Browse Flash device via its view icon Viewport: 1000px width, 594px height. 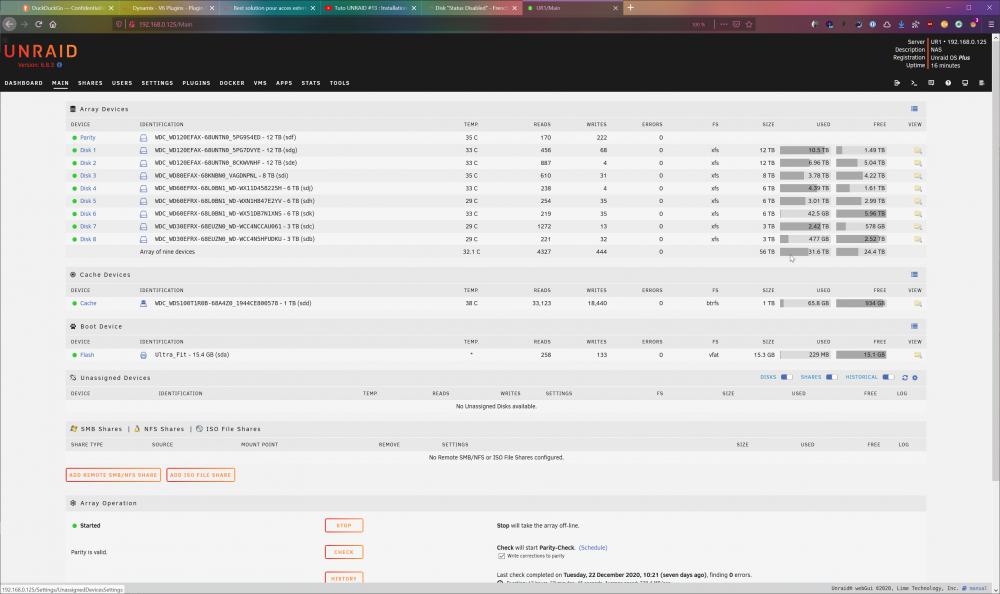[x=918, y=355]
